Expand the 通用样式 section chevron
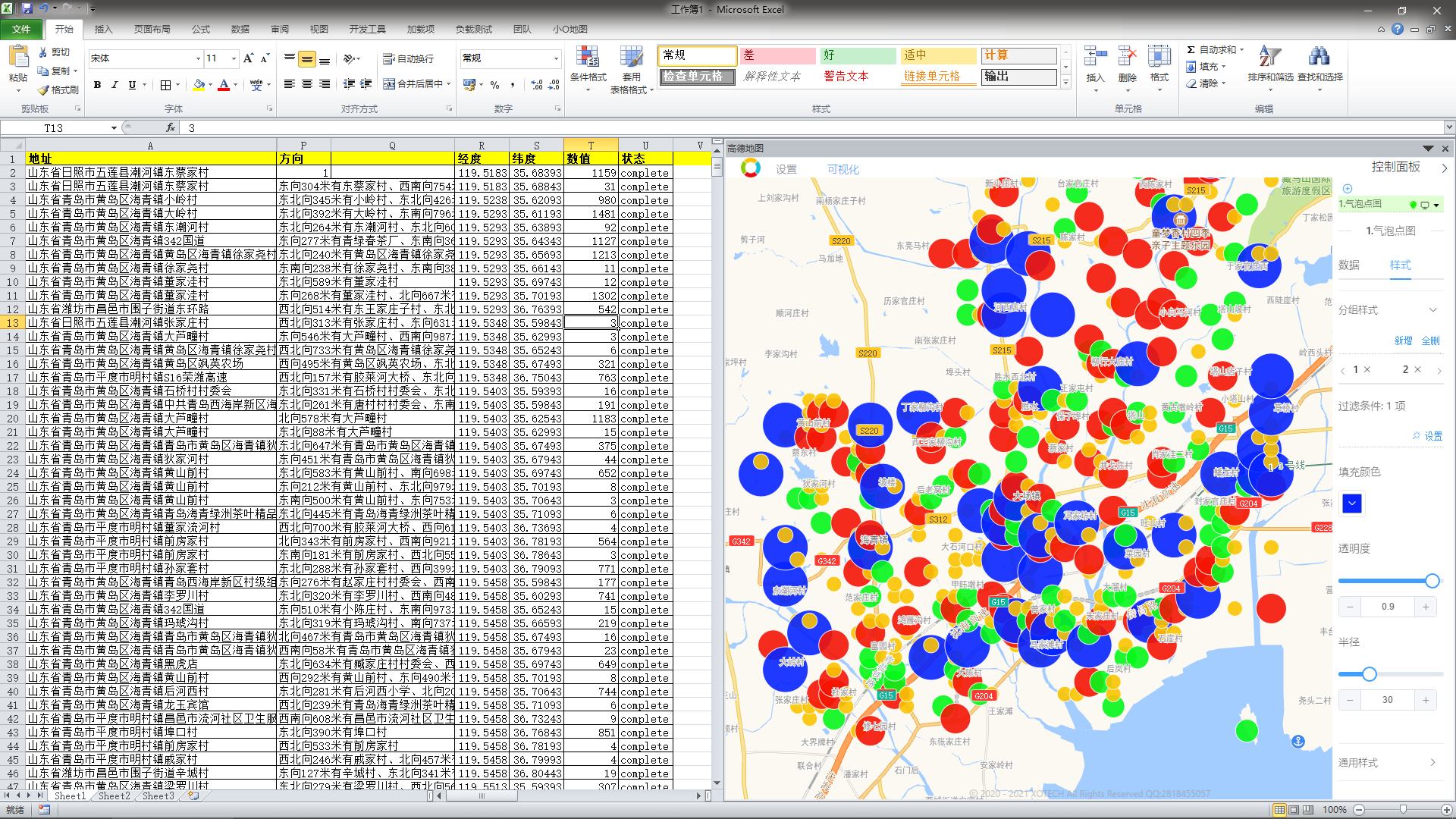 1432,762
